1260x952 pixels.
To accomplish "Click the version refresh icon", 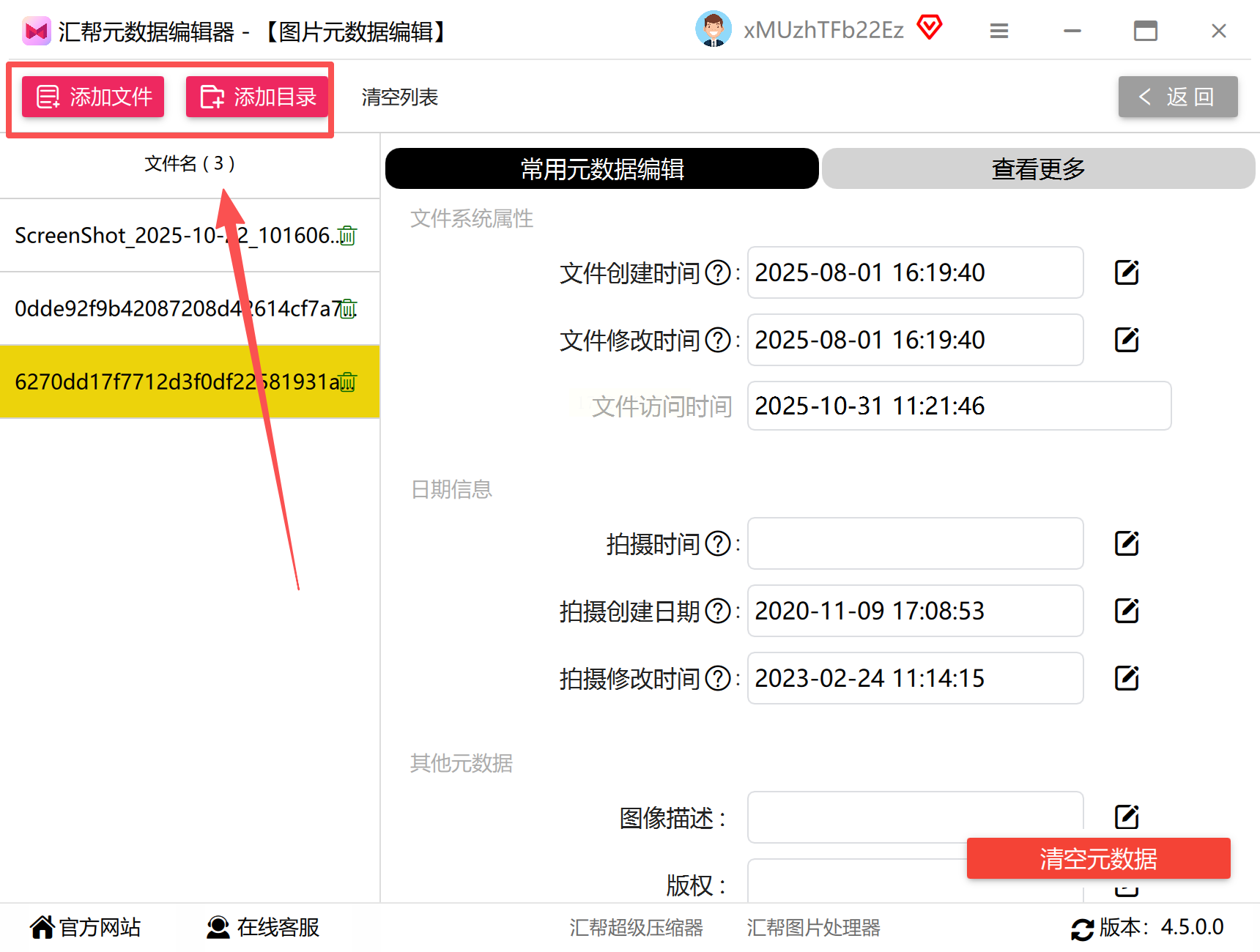I will point(1082,929).
